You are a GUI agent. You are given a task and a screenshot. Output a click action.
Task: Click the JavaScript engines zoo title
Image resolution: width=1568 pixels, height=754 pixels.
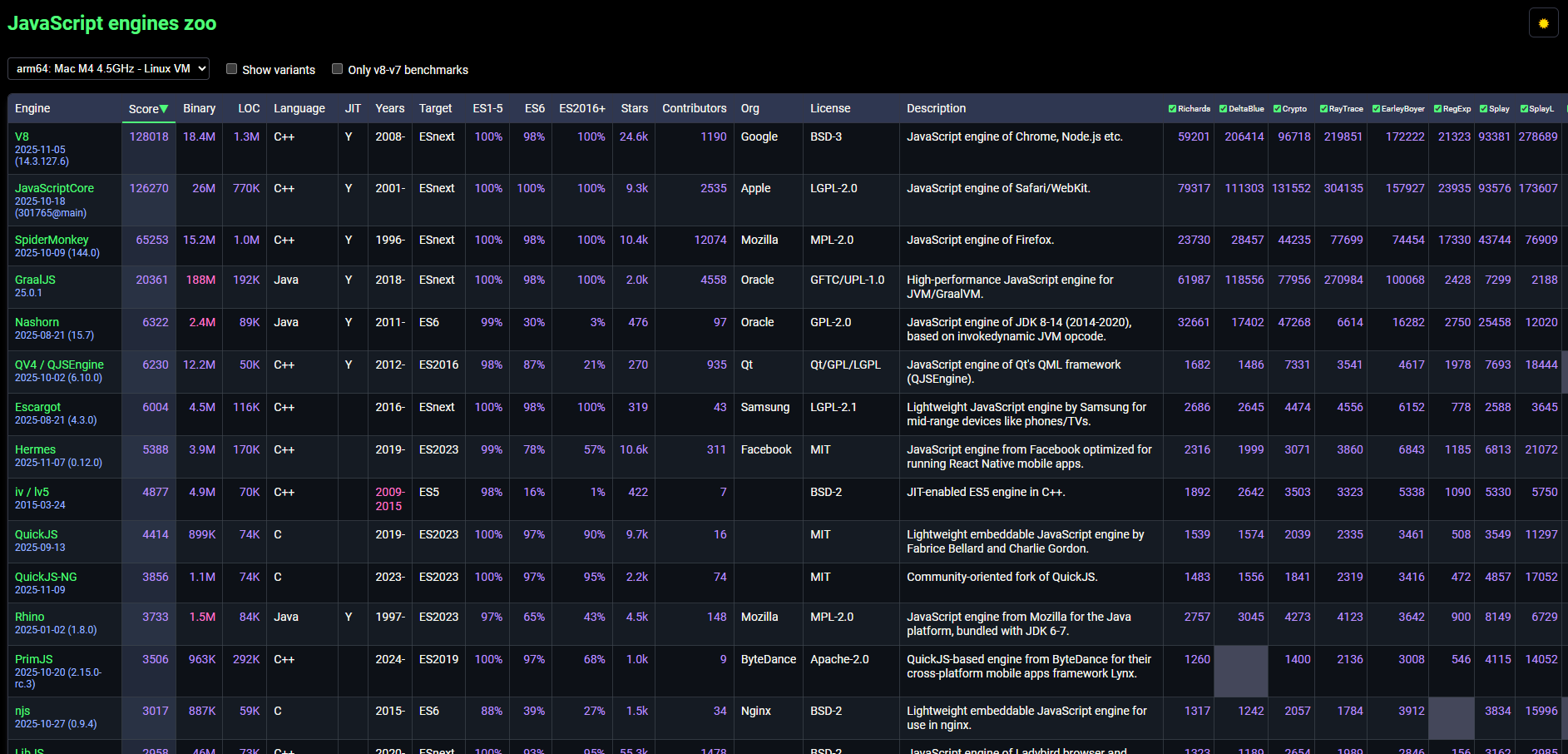pos(112,23)
